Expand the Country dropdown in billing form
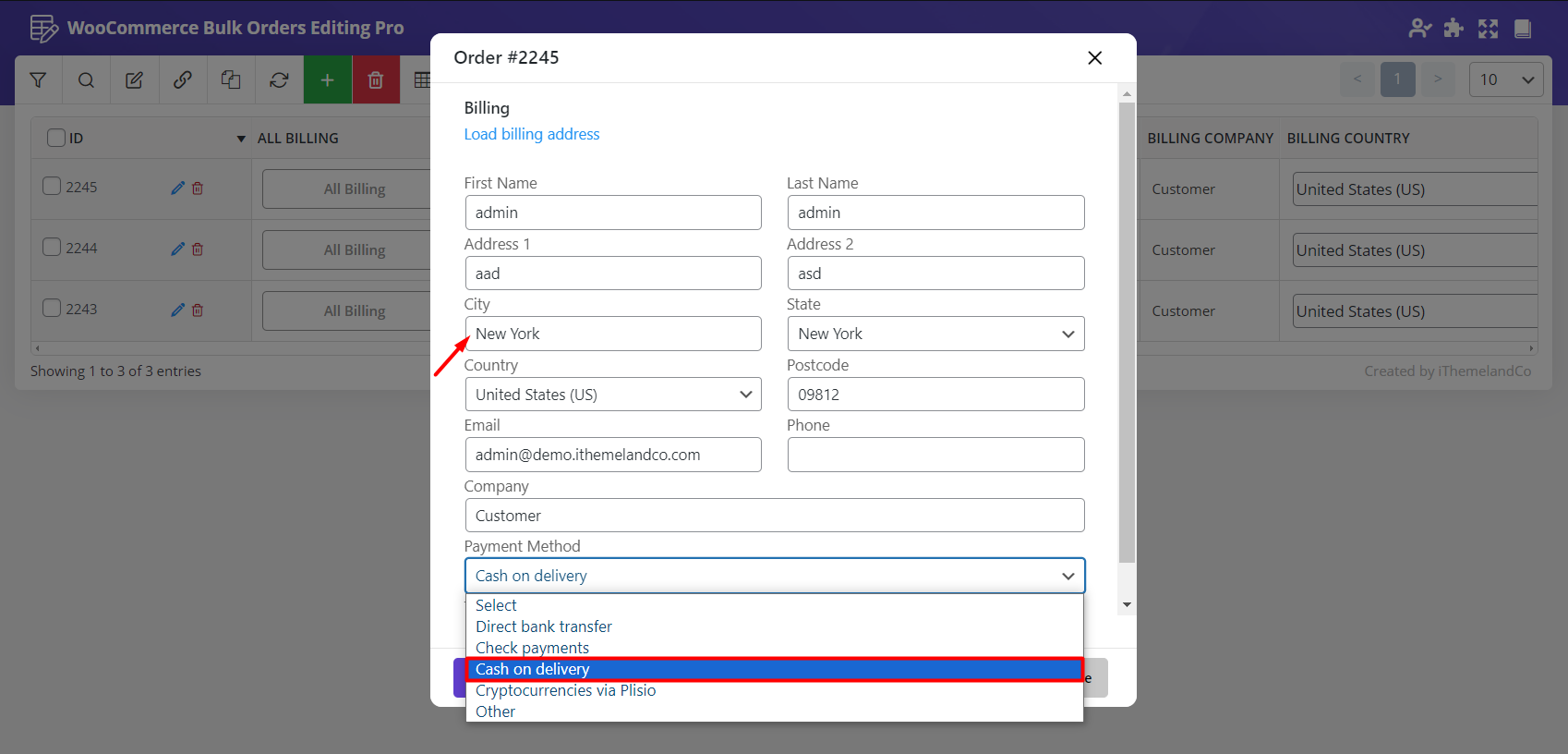This screenshot has width=1568, height=754. 612,395
